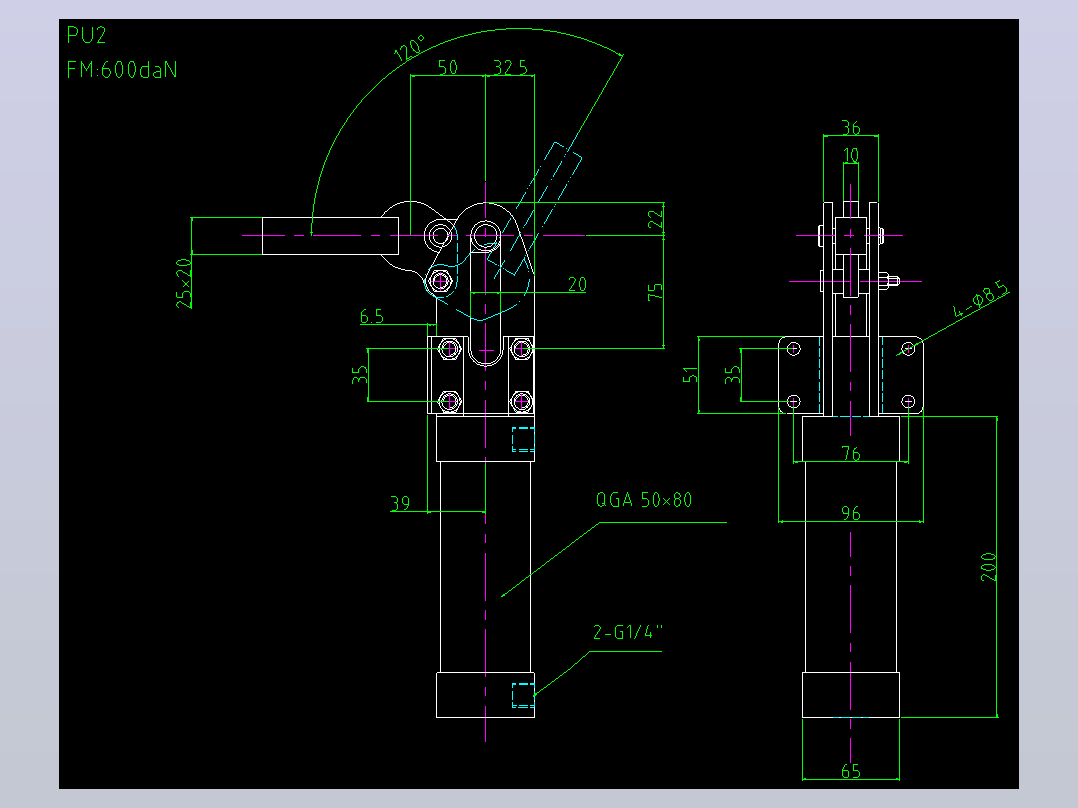Viewport: 1078px width, 808px height.
Task: Select the 36 width dimension text
Action: click(851, 128)
